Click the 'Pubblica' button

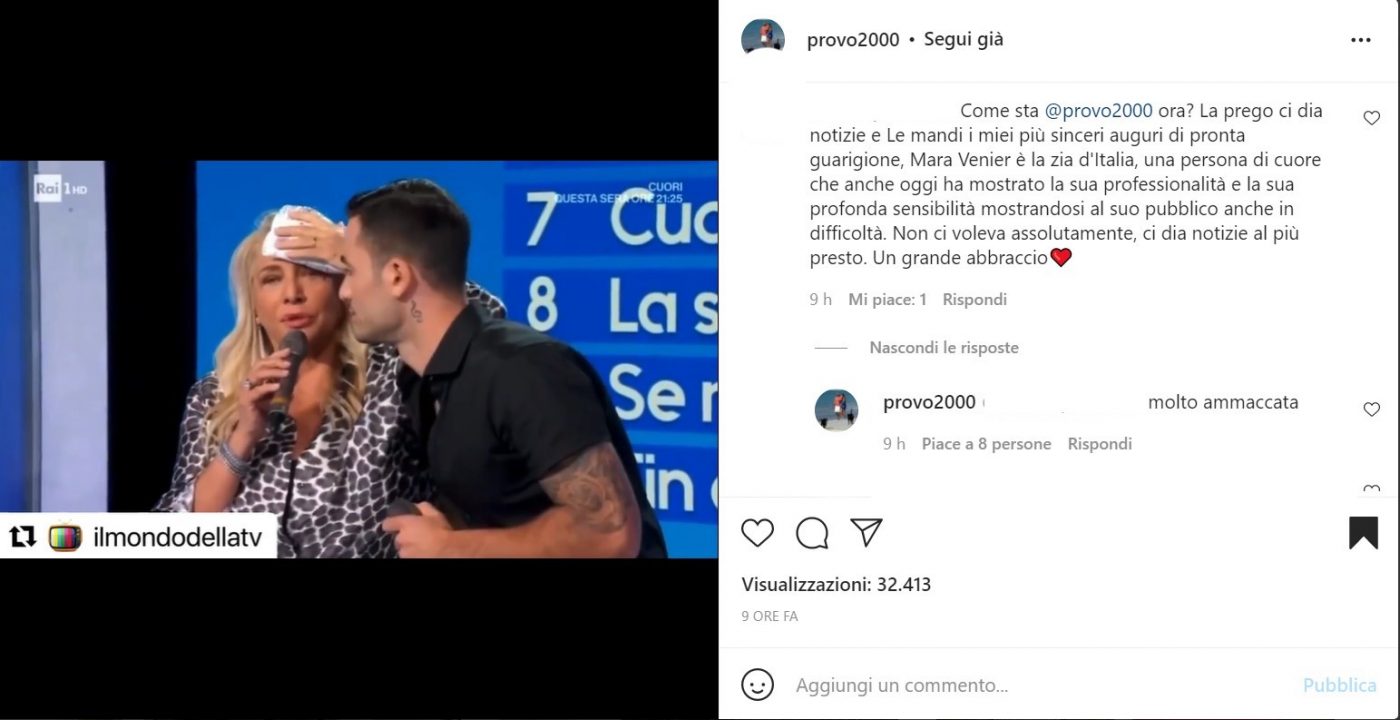1339,685
